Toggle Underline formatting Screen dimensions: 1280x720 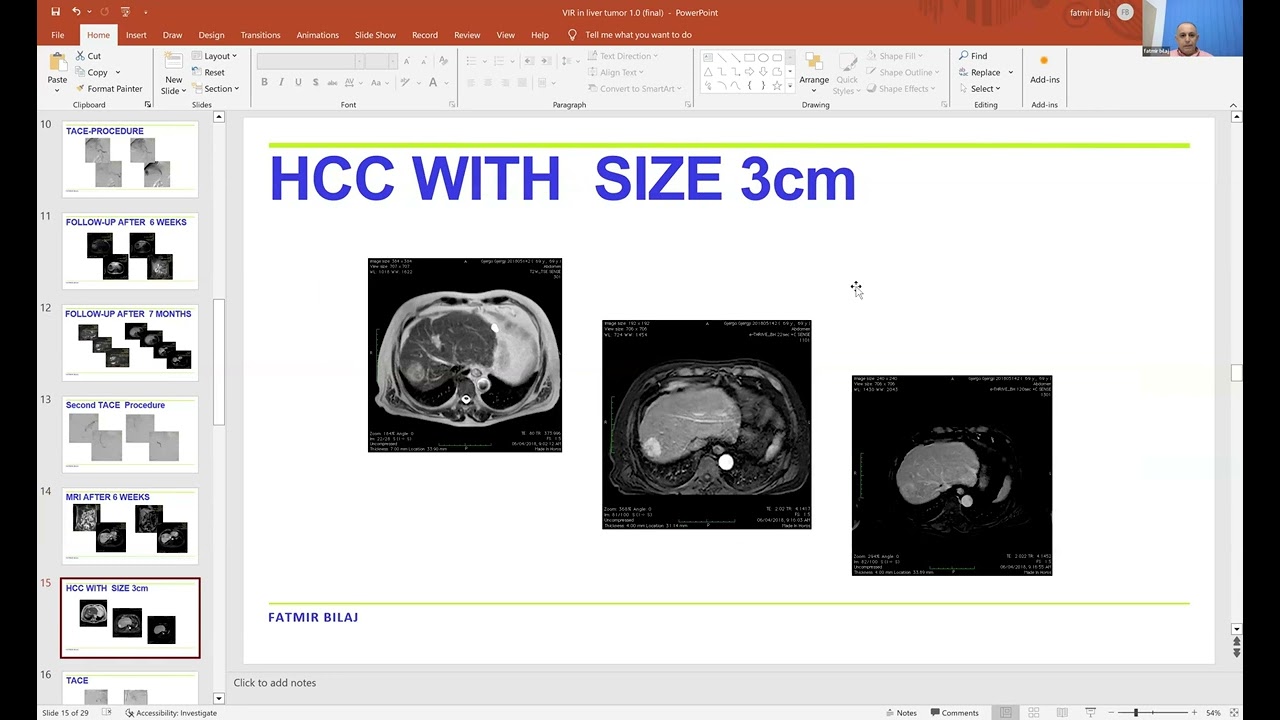298,82
